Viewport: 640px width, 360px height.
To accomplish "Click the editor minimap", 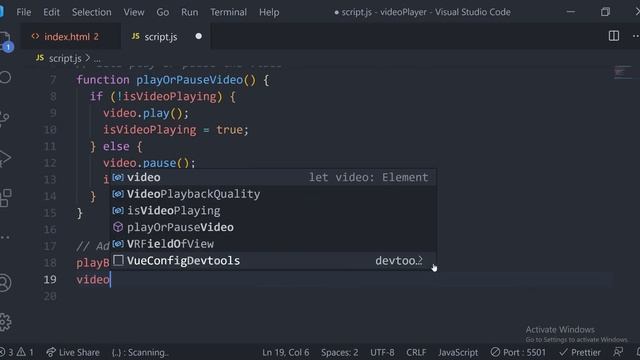I will (623, 73).
